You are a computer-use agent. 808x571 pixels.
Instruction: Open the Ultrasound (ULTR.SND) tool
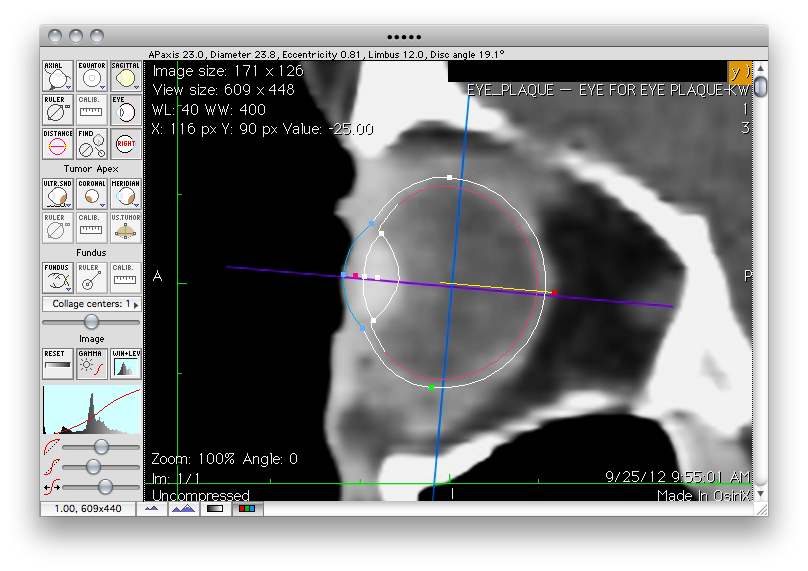58,194
